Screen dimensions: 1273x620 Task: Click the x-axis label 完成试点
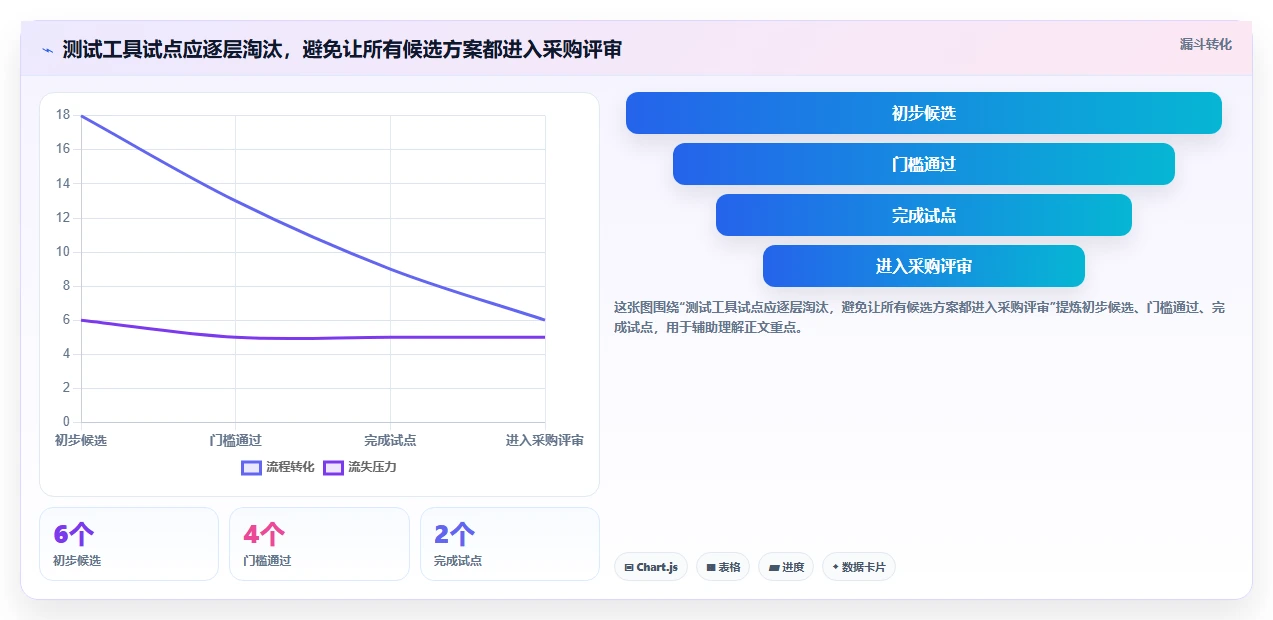(x=390, y=440)
